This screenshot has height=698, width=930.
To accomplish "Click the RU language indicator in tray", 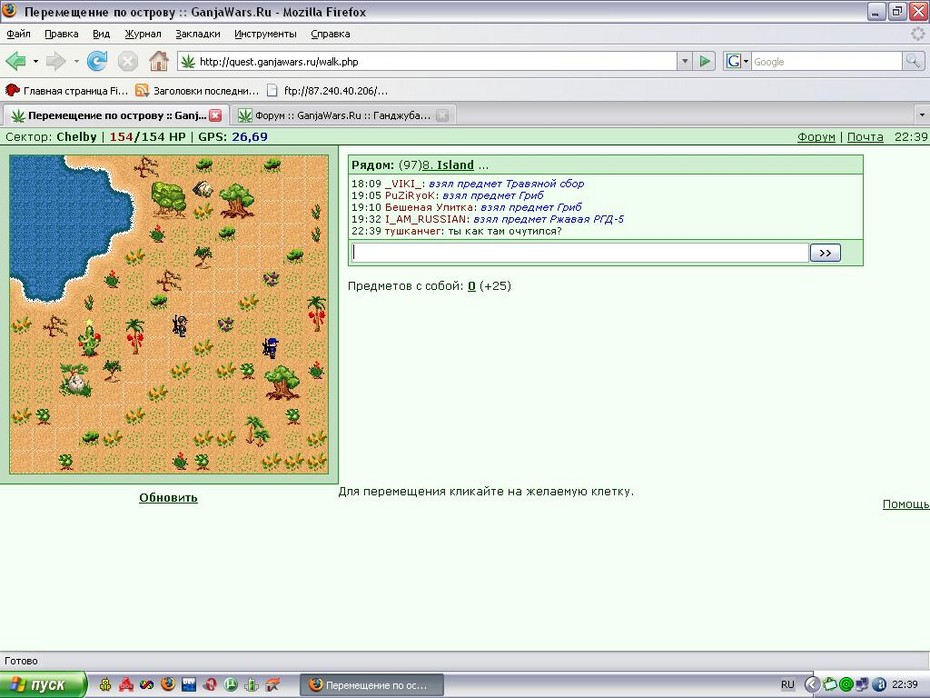I will pyautogui.click(x=787, y=685).
